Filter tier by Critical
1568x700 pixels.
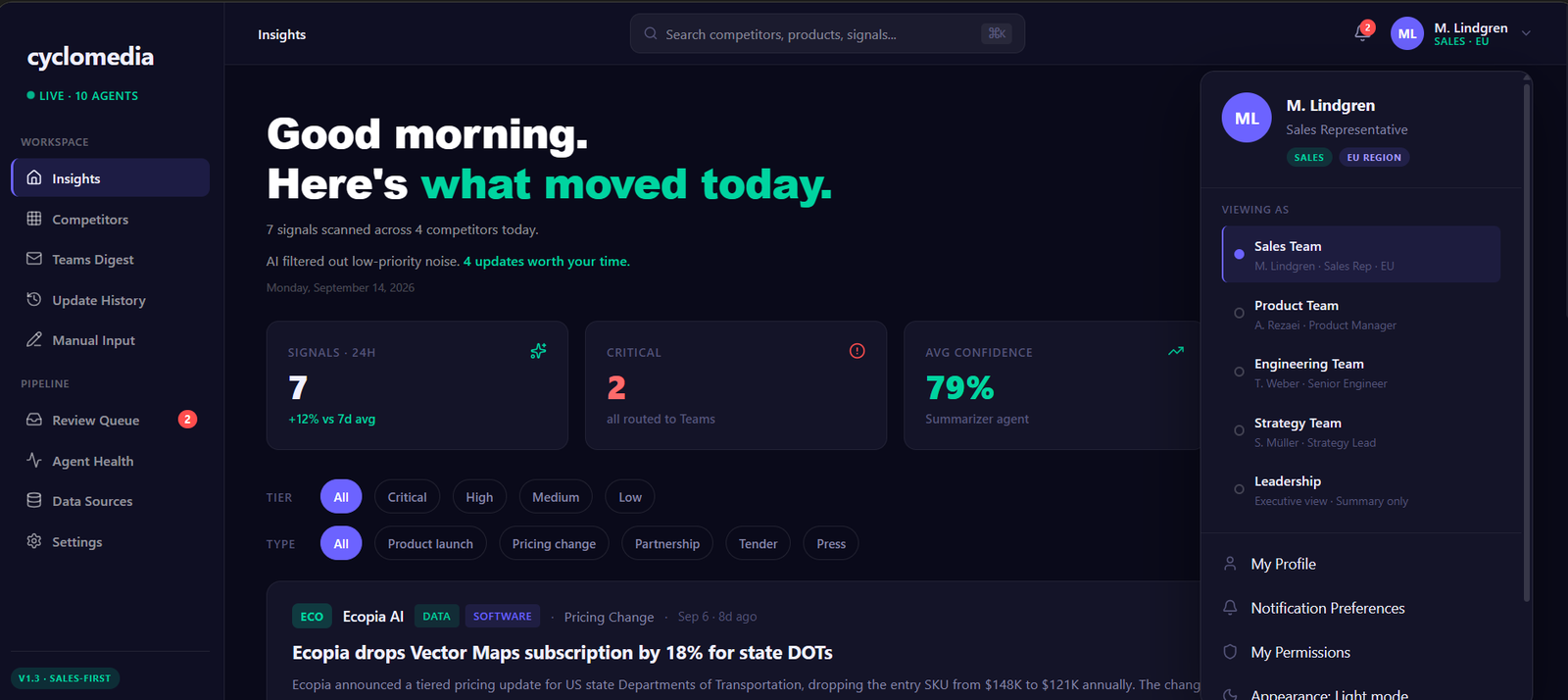coord(407,497)
